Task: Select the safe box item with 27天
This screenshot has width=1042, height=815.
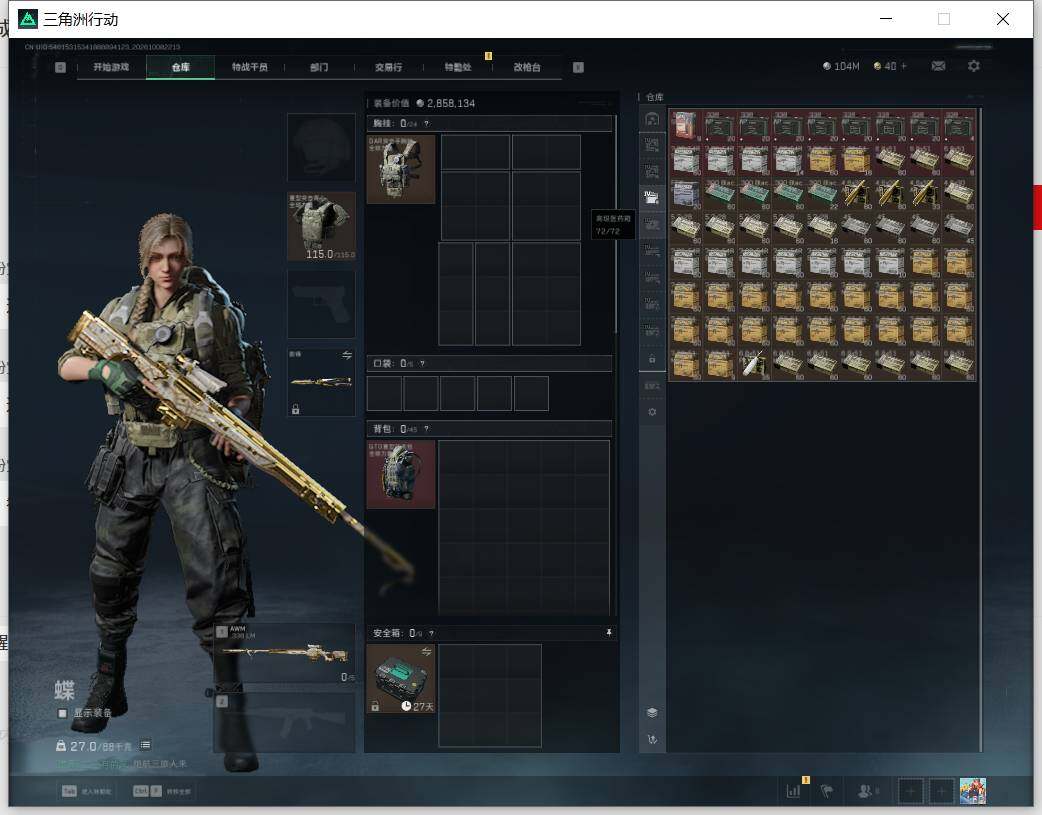Action: point(401,679)
